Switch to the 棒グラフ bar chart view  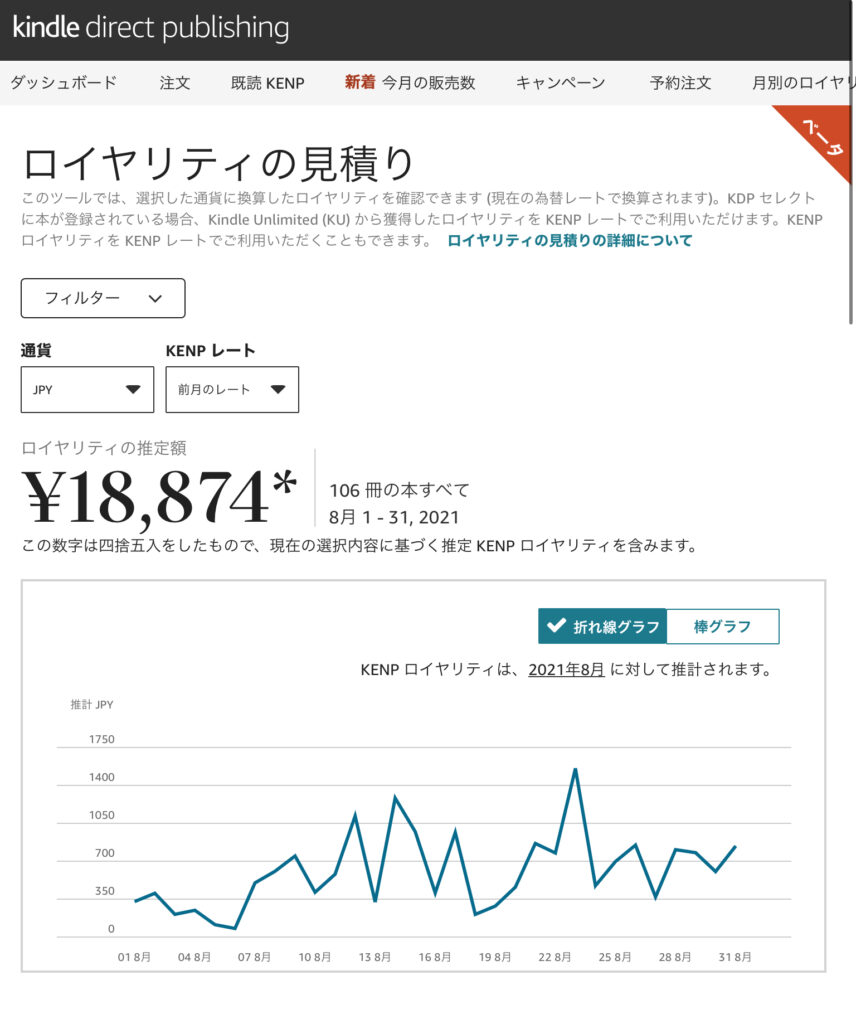click(x=723, y=626)
